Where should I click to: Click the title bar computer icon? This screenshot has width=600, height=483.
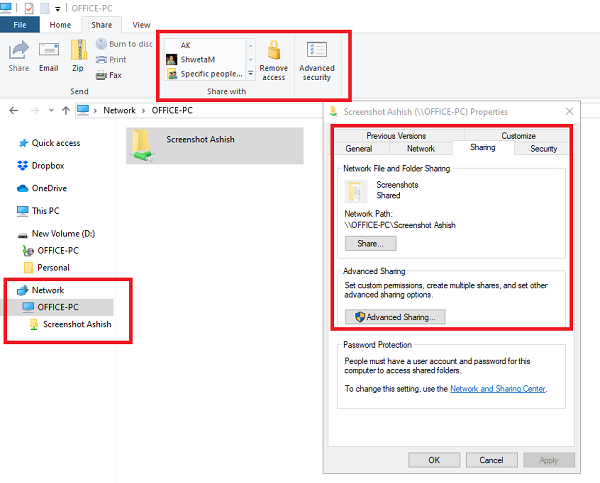(x=6, y=8)
